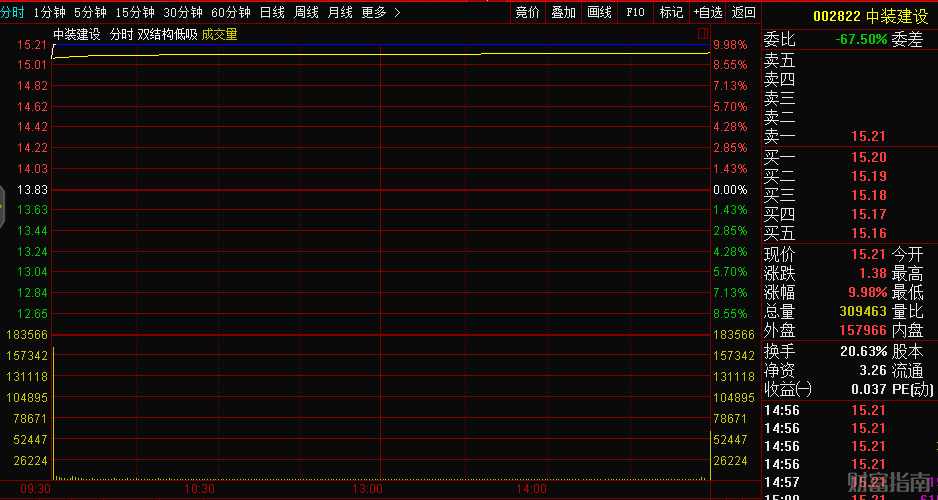Click the 12.65 price axis label
The width and height of the screenshot is (938, 500).
point(32,313)
